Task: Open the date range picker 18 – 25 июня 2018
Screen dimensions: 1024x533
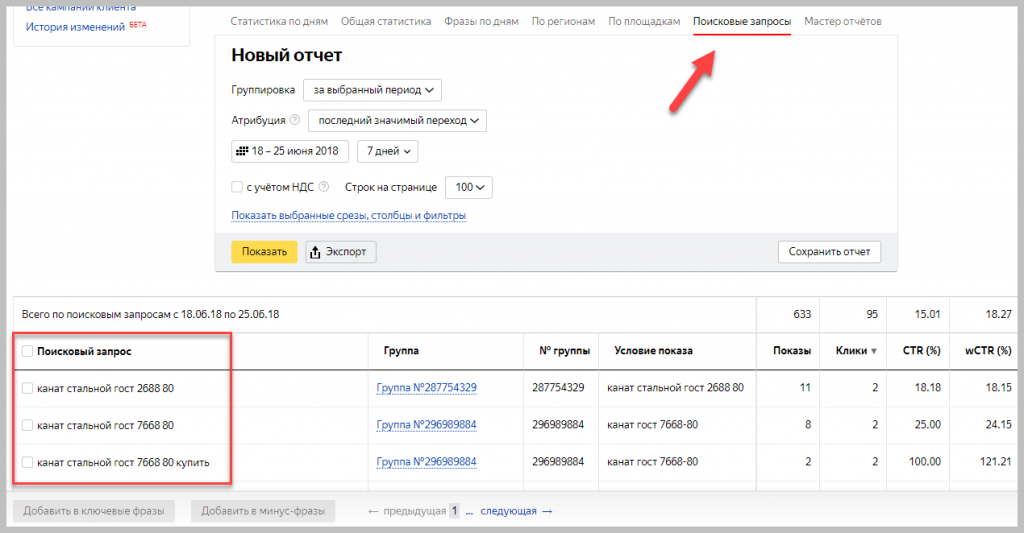Action: tap(290, 151)
